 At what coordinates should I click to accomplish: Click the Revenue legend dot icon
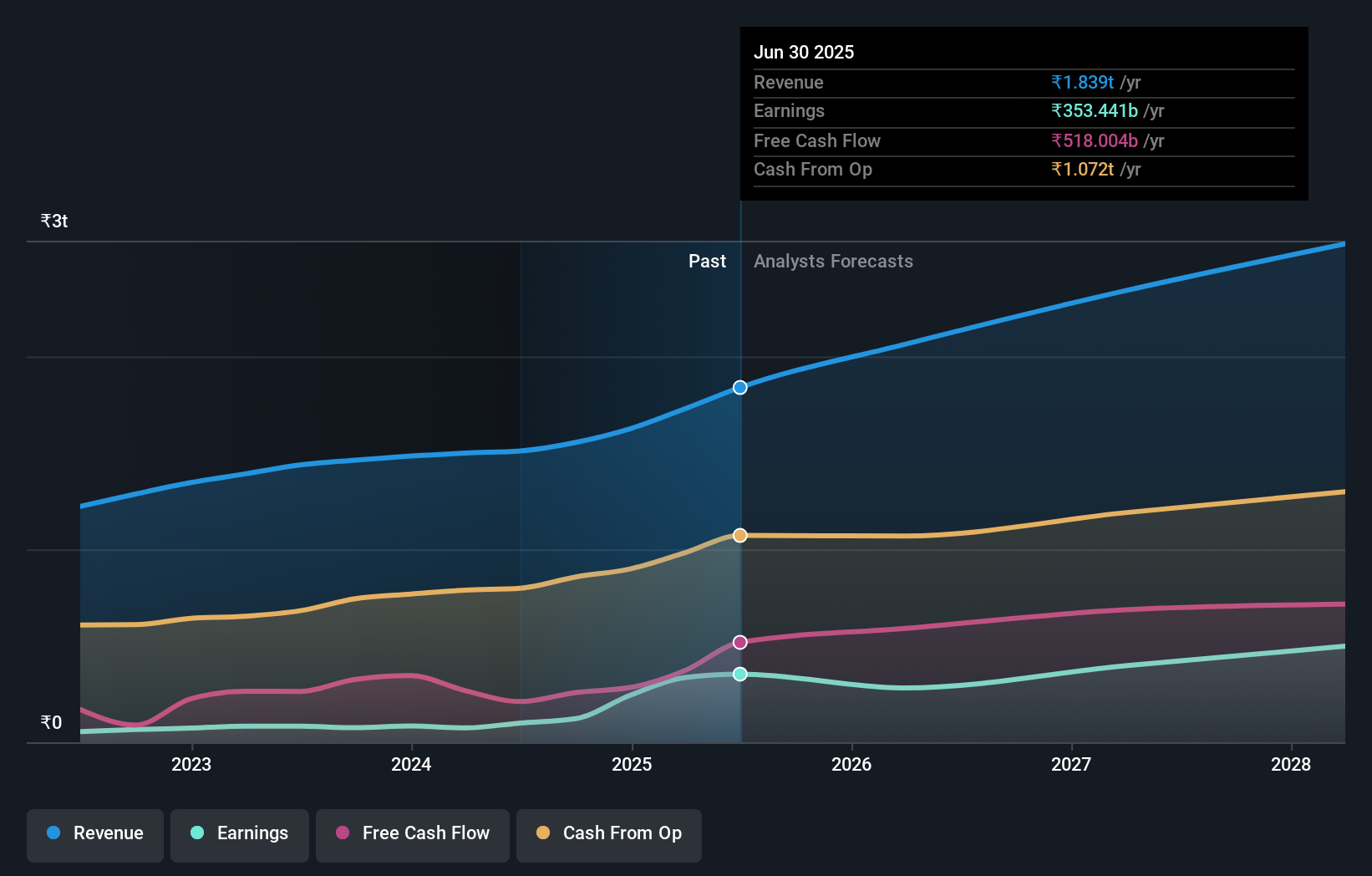tap(53, 833)
